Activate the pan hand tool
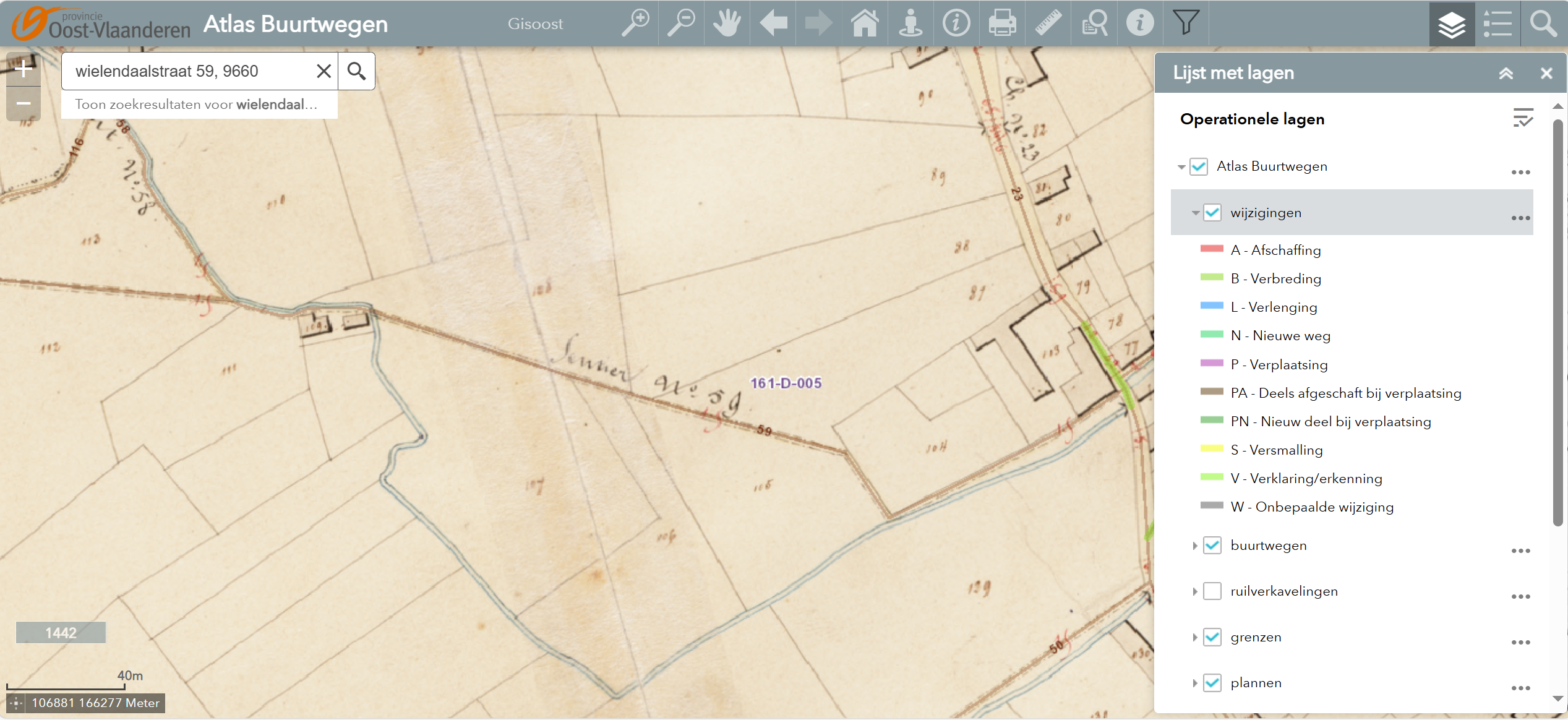The height and width of the screenshot is (720, 1568). pos(727,24)
